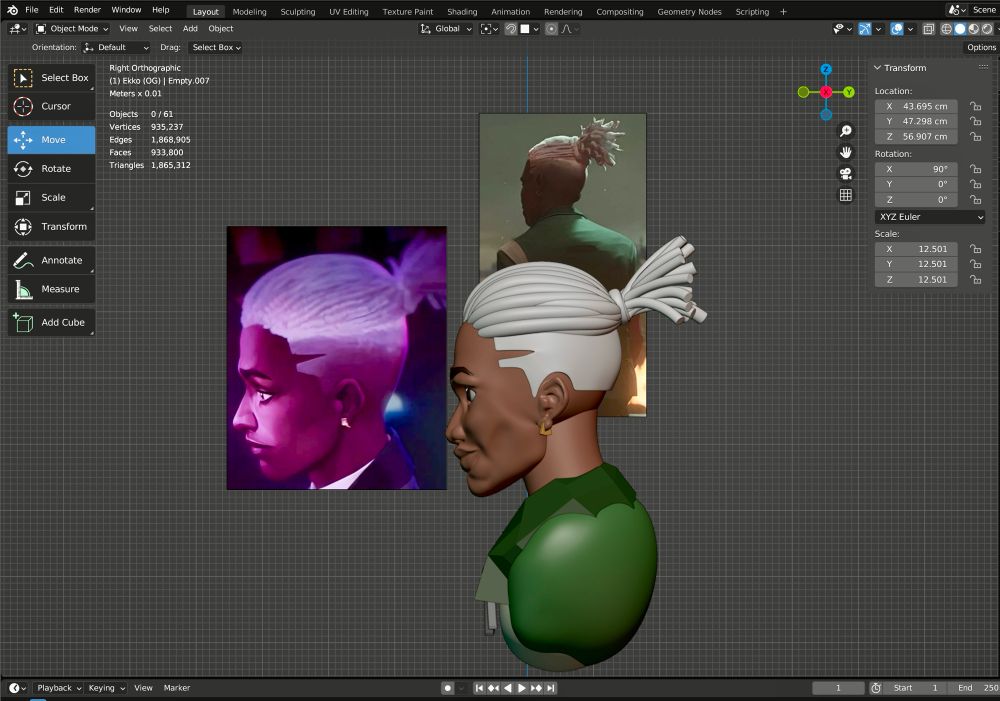Image resolution: width=1000 pixels, height=701 pixels.
Task: Open the Keying popover
Action: (106, 688)
